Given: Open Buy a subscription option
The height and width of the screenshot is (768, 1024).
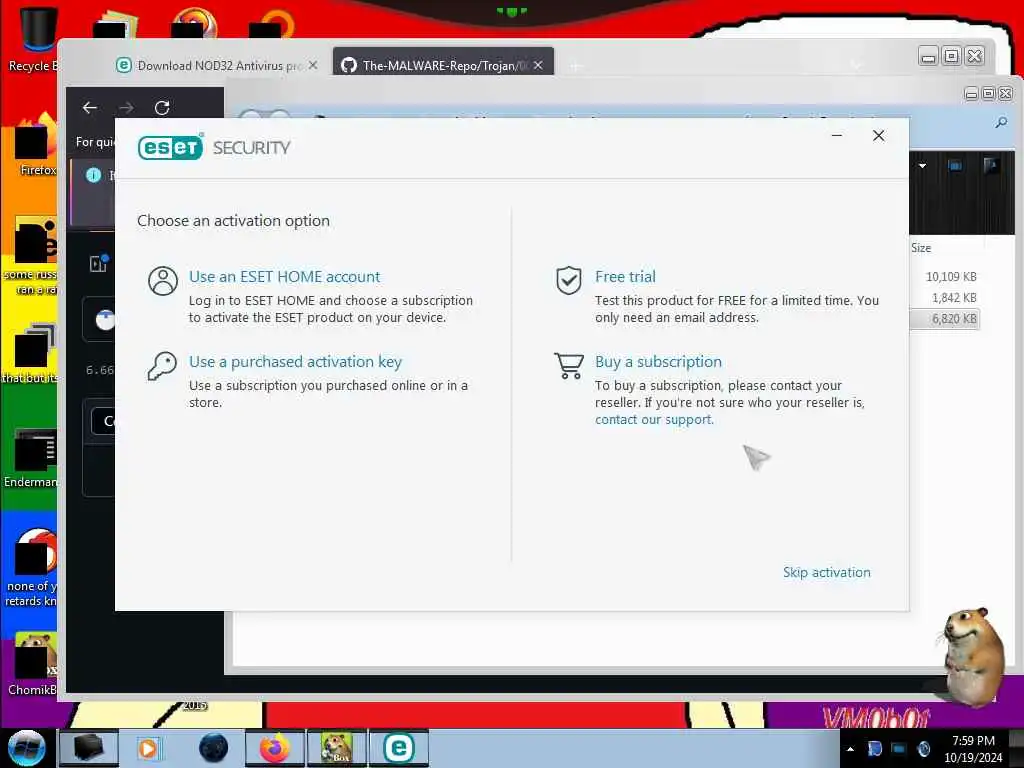Looking at the screenshot, I should pyautogui.click(x=658, y=362).
